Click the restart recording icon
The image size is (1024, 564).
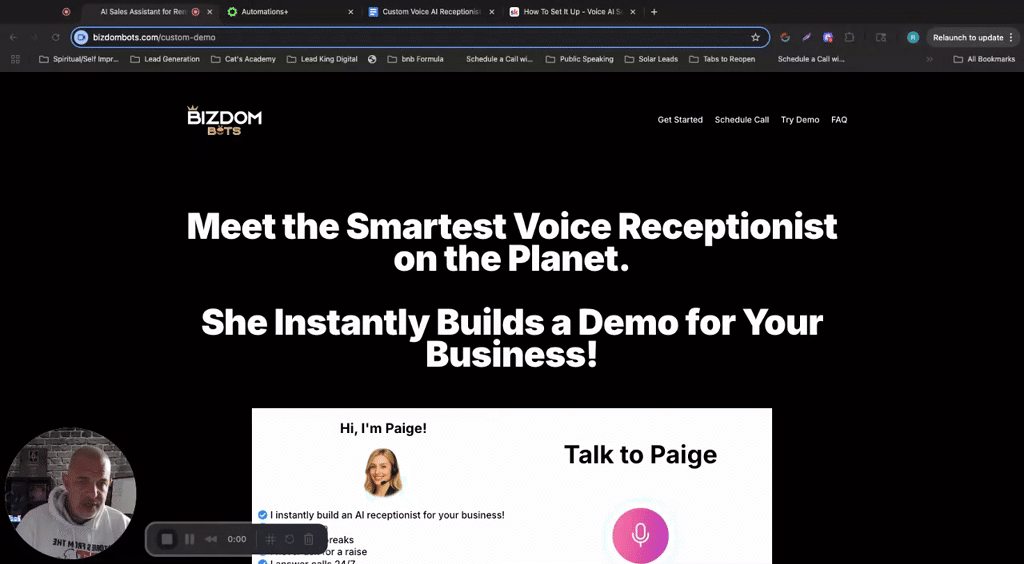coord(289,539)
